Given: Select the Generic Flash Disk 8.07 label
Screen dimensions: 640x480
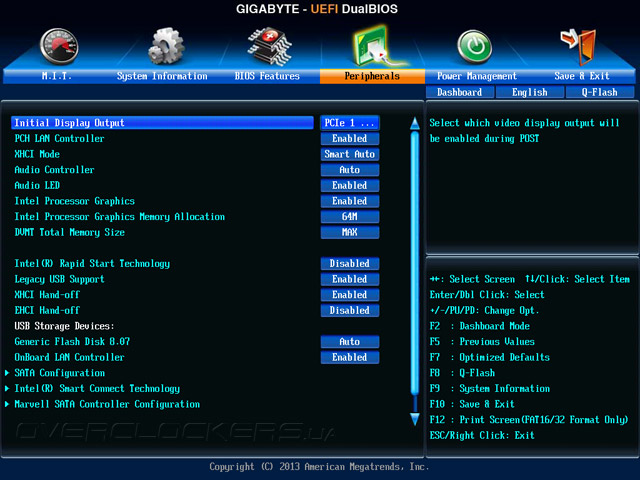Looking at the screenshot, I should click(x=72, y=342).
